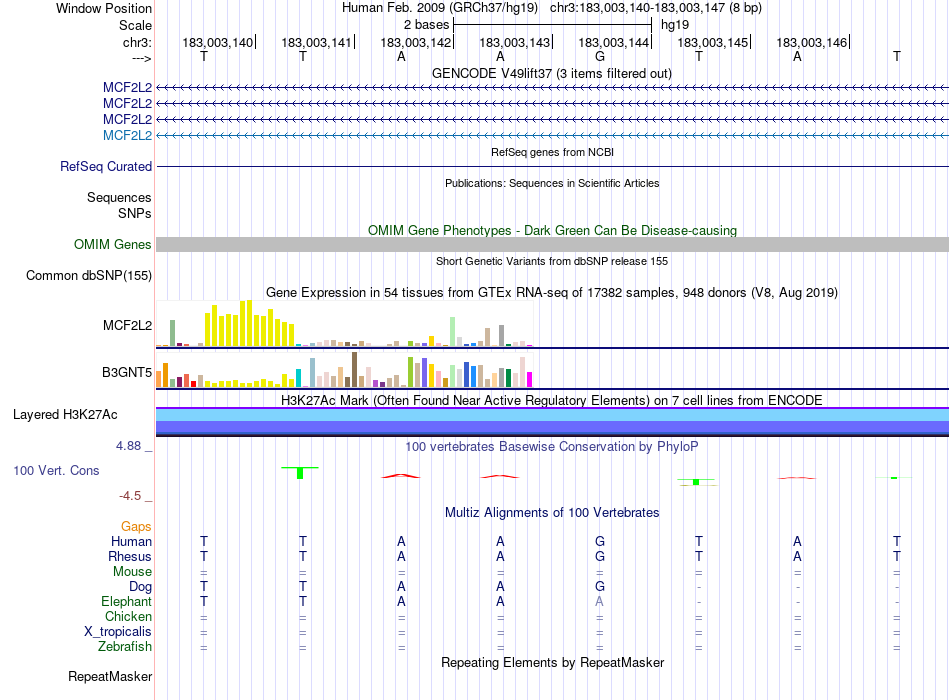
Task: Click the tall green PhyloP conservation bar
Action: tap(300, 473)
